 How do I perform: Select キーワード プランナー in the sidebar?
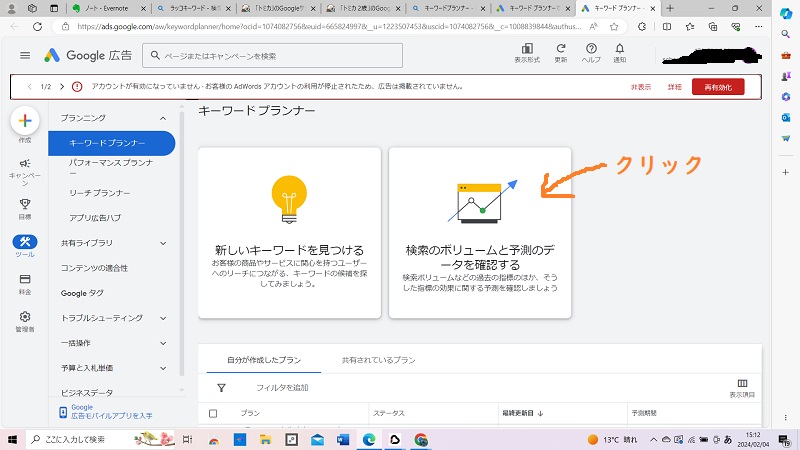pyautogui.click(x=112, y=143)
